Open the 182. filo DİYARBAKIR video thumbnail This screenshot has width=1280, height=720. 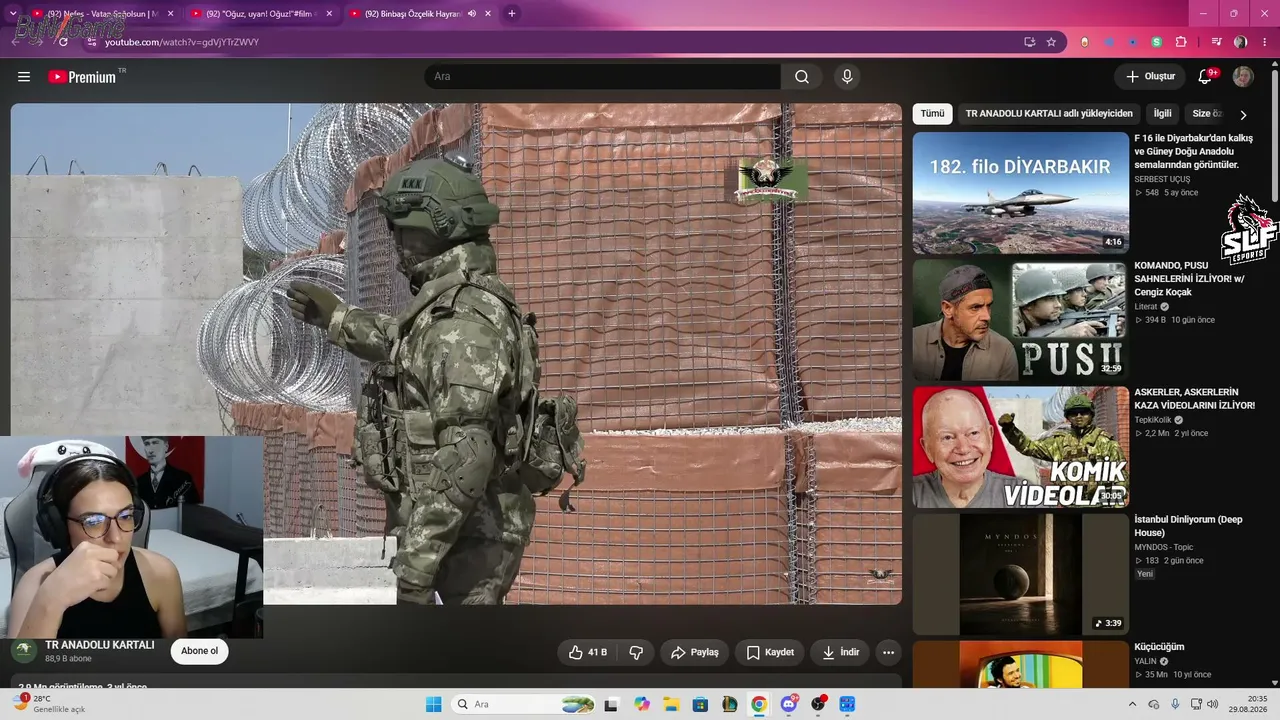[x=1020, y=193]
